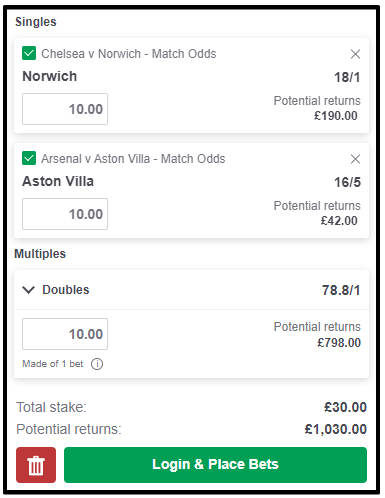The height and width of the screenshot is (498, 385).
Task: Clear the betslip with the red trash icon
Action: (x=36, y=465)
